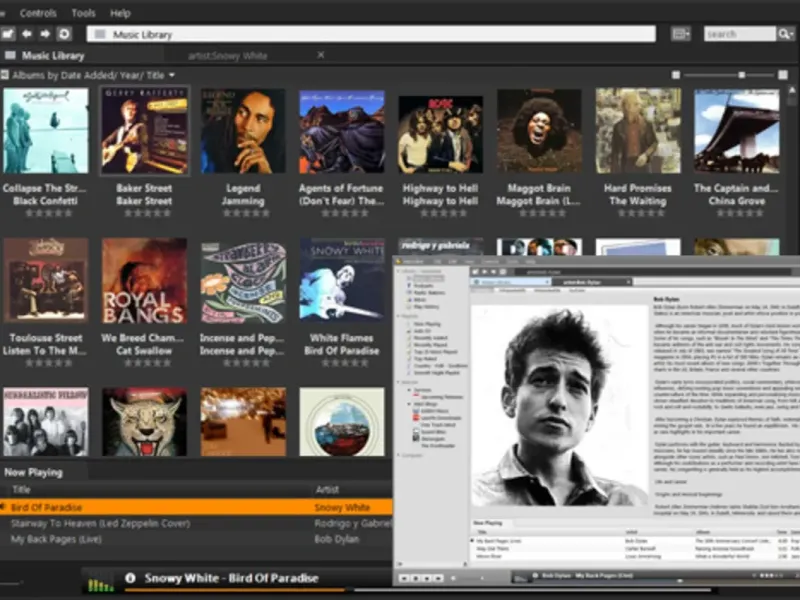
Task: Rate the Highway to Hell album stars
Action: tap(443, 213)
